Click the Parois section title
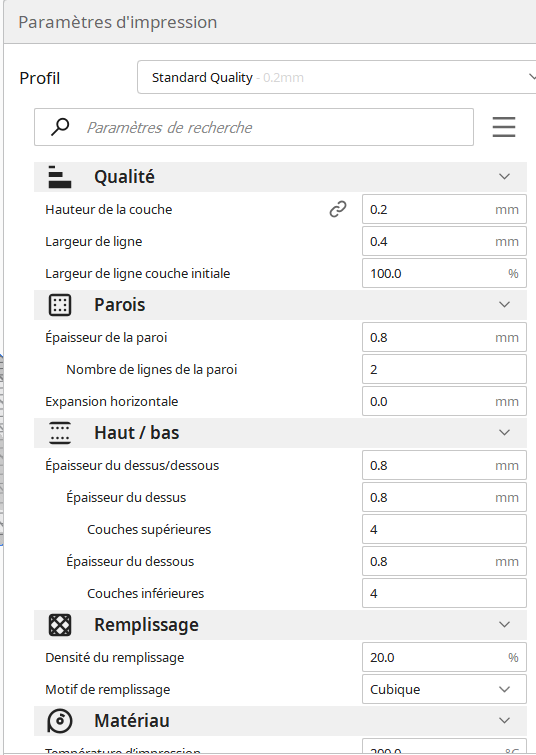Viewport: 536px width, 755px height. pos(119,305)
